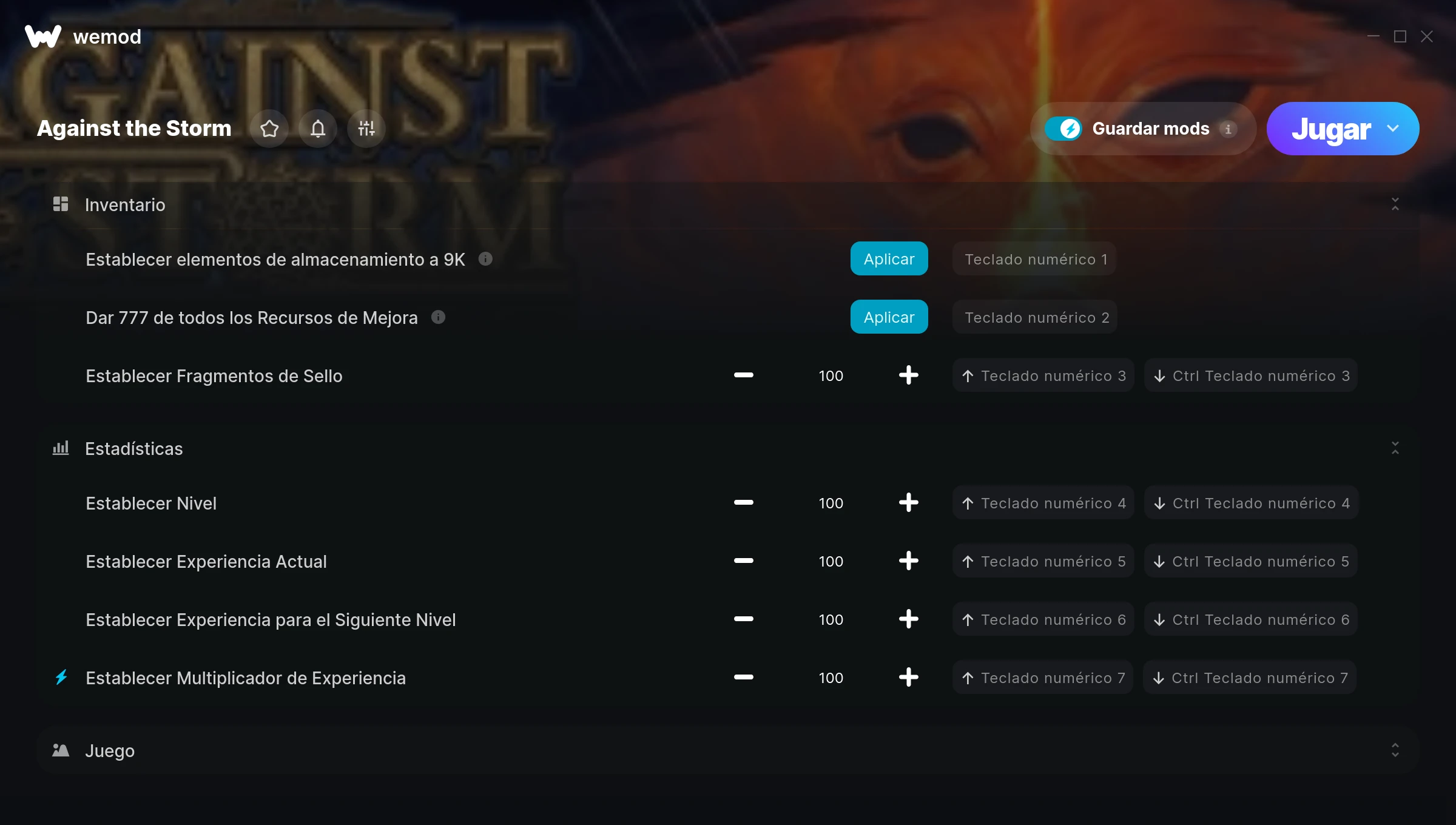Apply Dar 777 Recursos de Mejora
Image resolution: width=1456 pixels, height=825 pixels.
tap(889, 317)
